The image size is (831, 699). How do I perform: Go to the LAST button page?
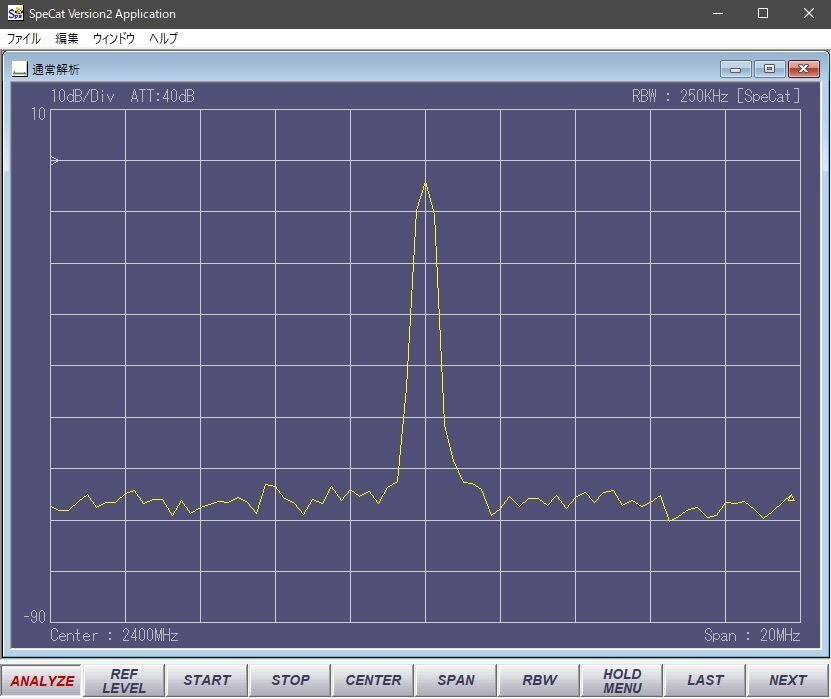pos(705,680)
